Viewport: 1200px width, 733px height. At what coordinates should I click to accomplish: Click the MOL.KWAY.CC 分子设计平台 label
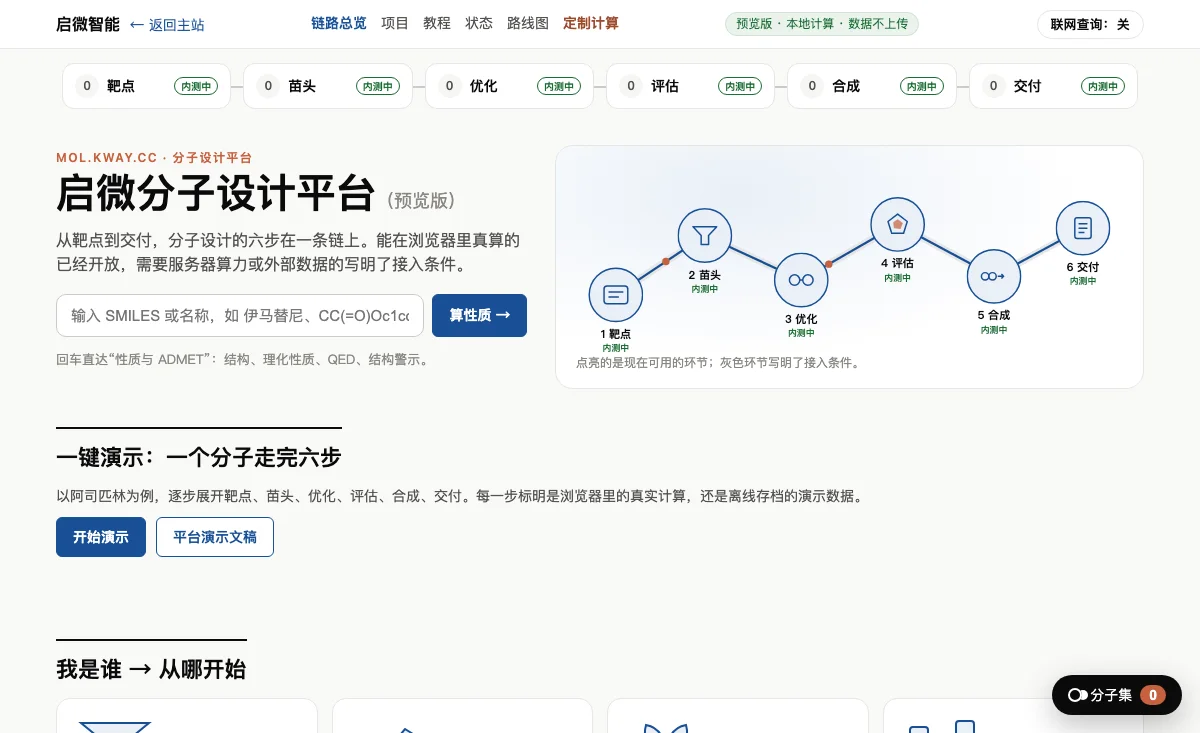pyautogui.click(x=154, y=158)
